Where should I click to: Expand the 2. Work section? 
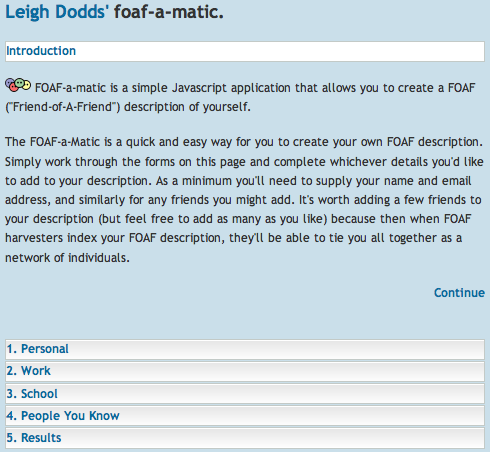[x=245, y=371]
